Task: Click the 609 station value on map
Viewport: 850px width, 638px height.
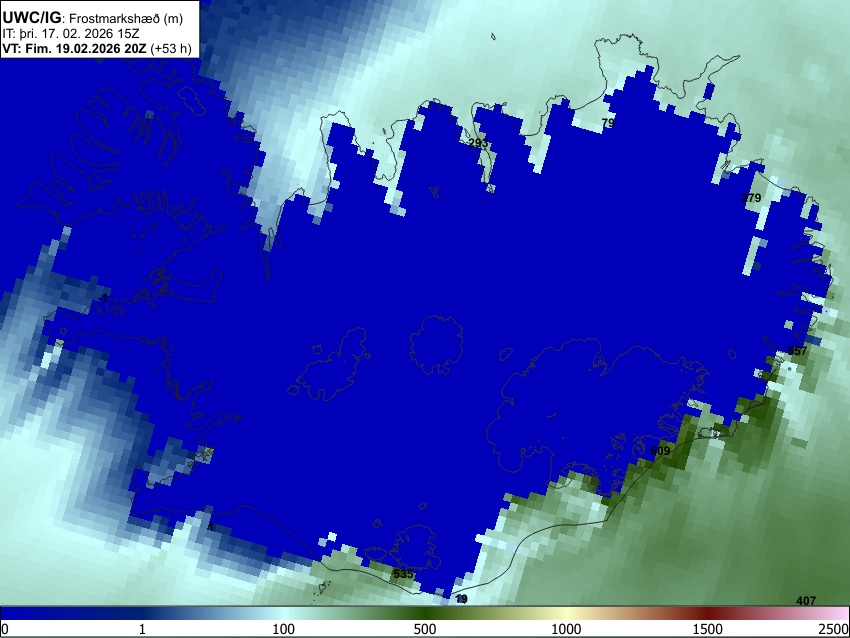Action: pyautogui.click(x=660, y=451)
